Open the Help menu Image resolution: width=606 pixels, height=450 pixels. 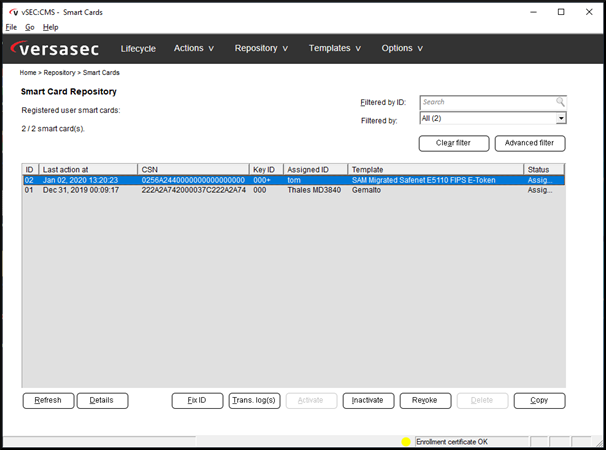(x=51, y=27)
